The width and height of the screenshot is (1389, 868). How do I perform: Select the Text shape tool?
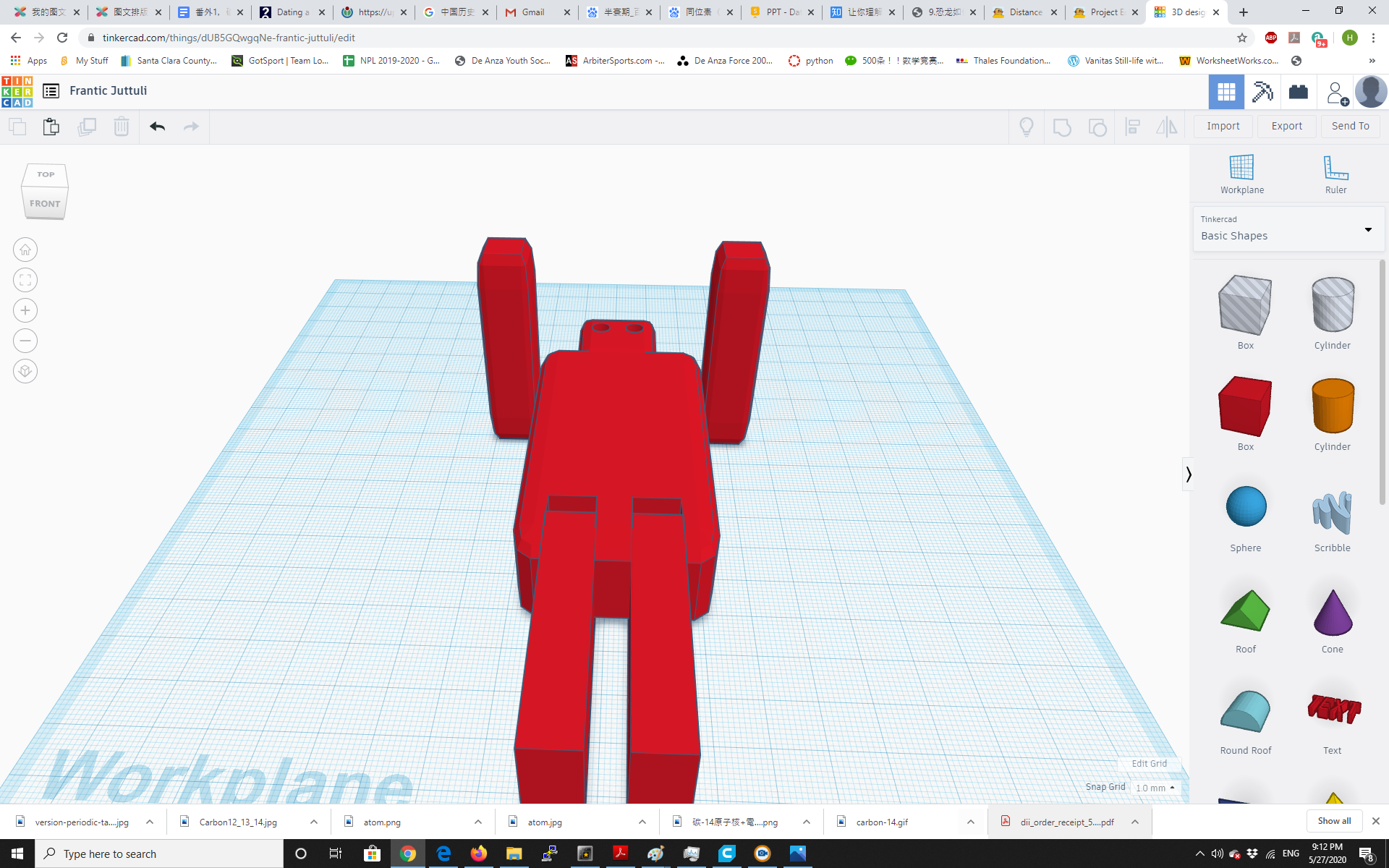tap(1332, 712)
